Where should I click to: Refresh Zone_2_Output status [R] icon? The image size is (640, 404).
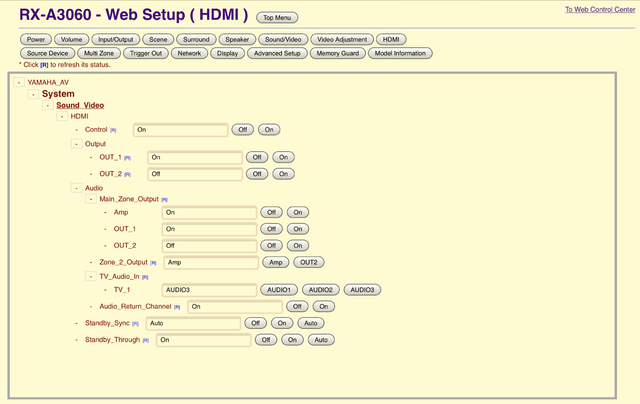coord(153,263)
